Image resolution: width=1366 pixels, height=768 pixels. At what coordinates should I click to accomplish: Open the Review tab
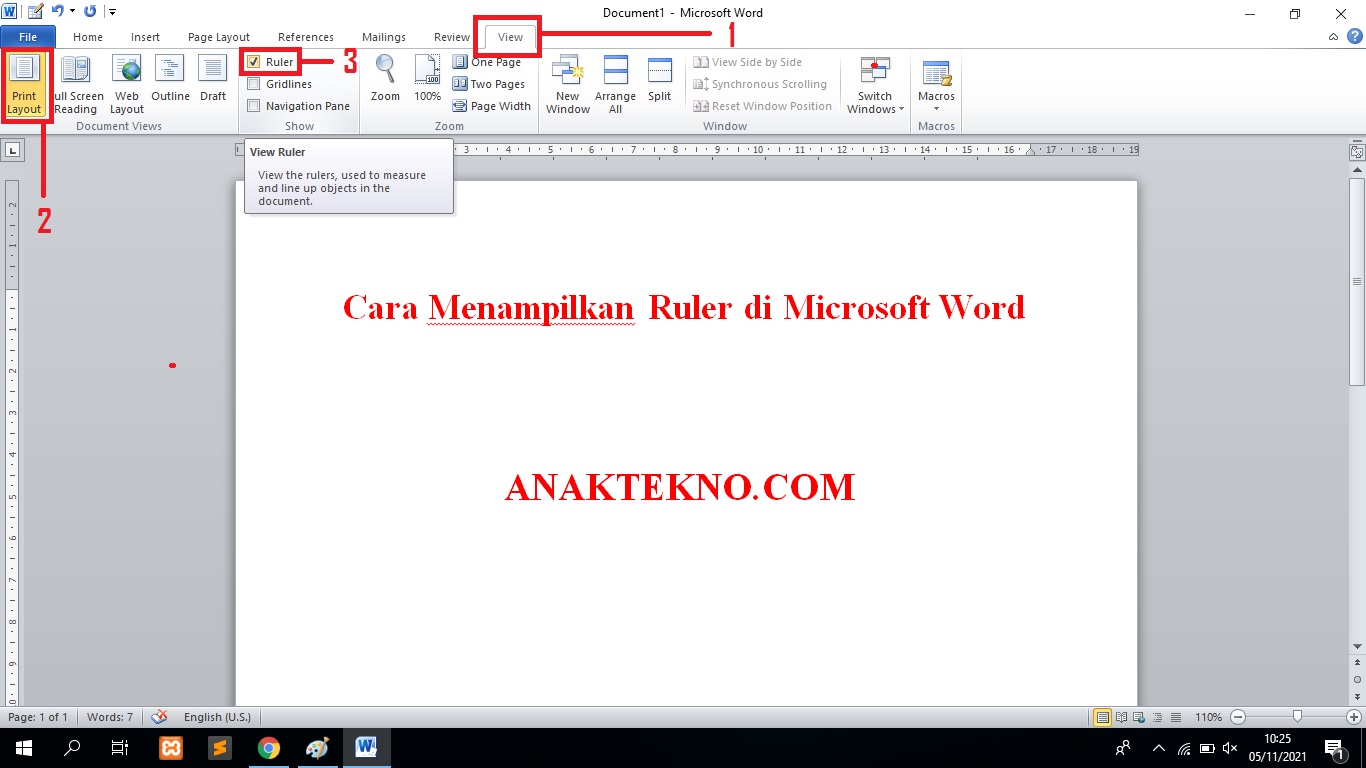coord(452,37)
